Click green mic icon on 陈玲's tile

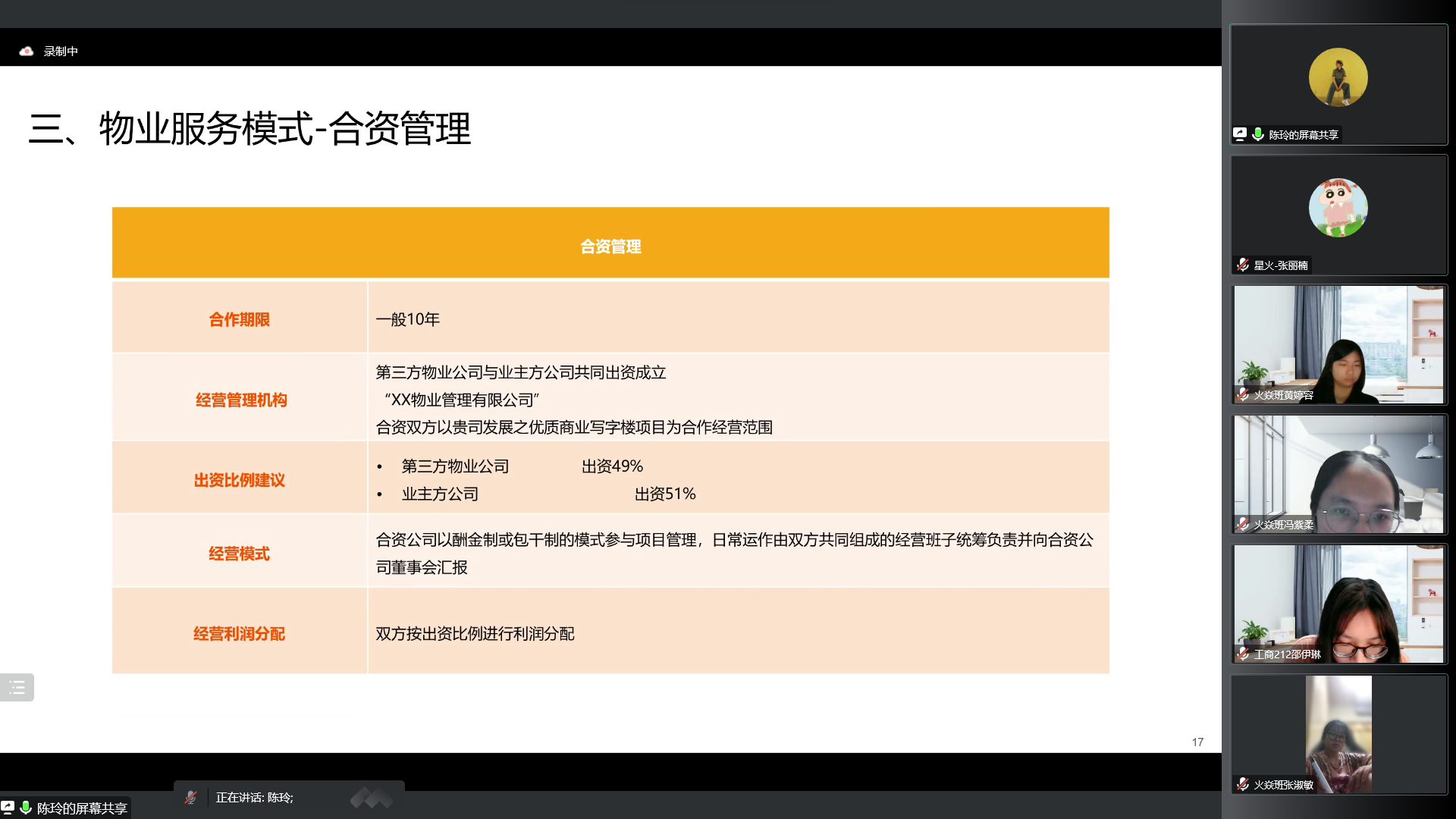point(1258,134)
